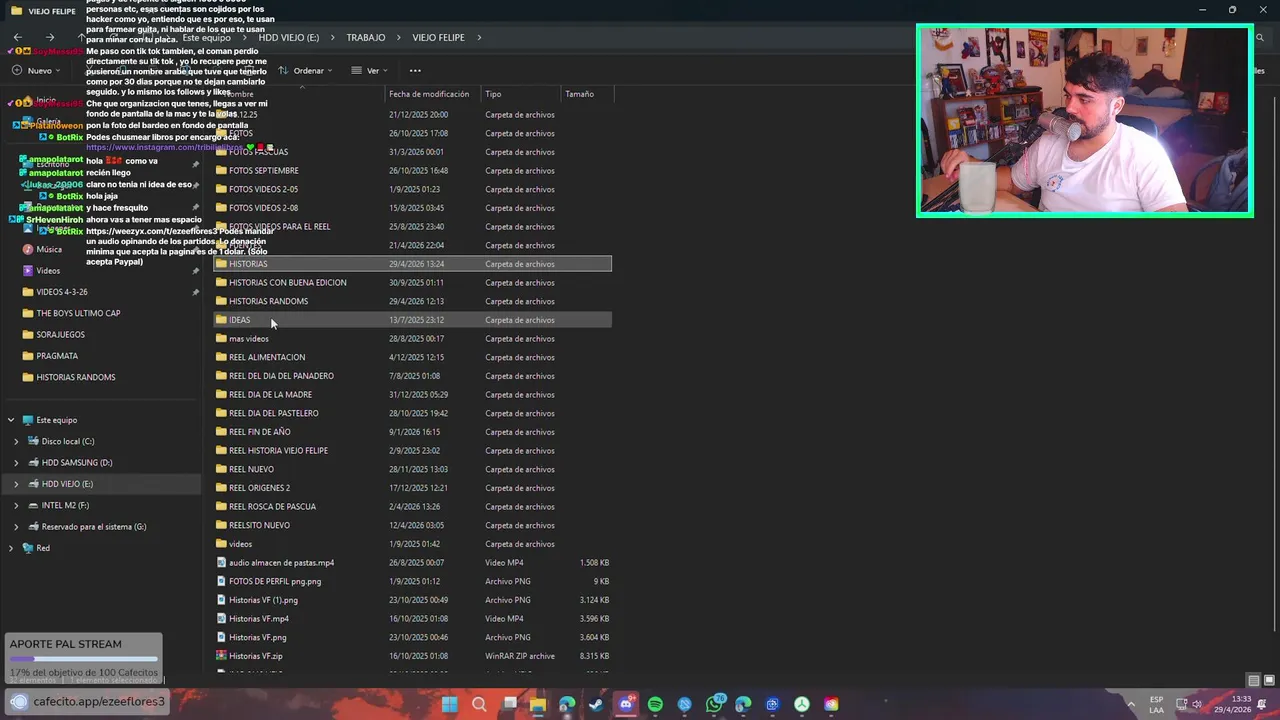Click the APORTE PAL STREAM progress bar
The width and height of the screenshot is (1280, 720).
tap(84, 659)
